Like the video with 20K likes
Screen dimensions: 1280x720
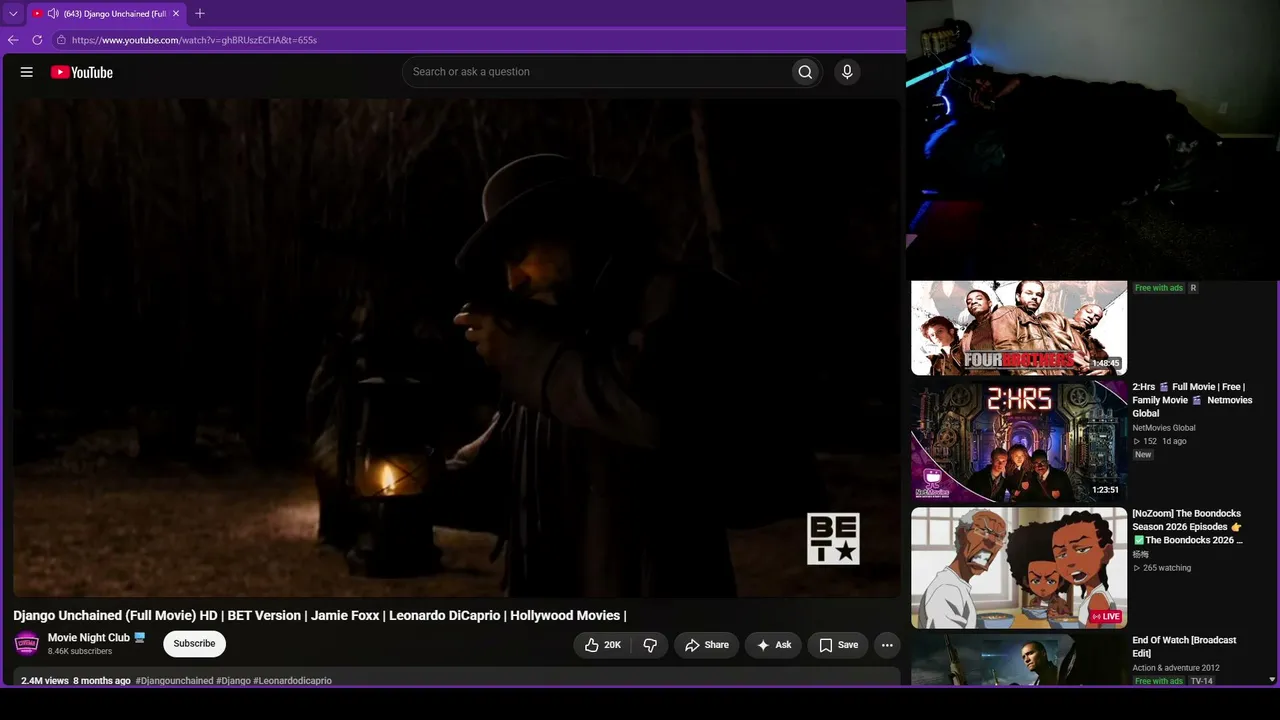point(603,645)
